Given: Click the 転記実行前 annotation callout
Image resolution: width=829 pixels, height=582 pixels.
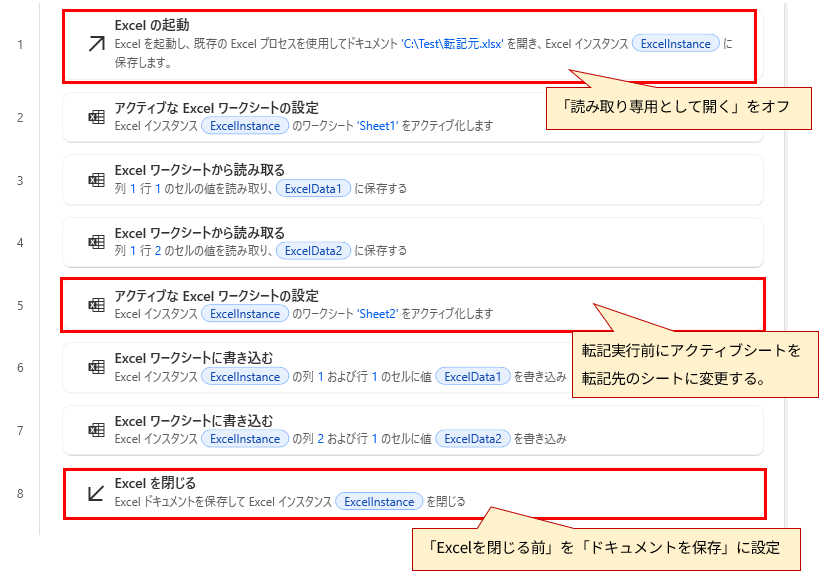Looking at the screenshot, I should [x=693, y=365].
